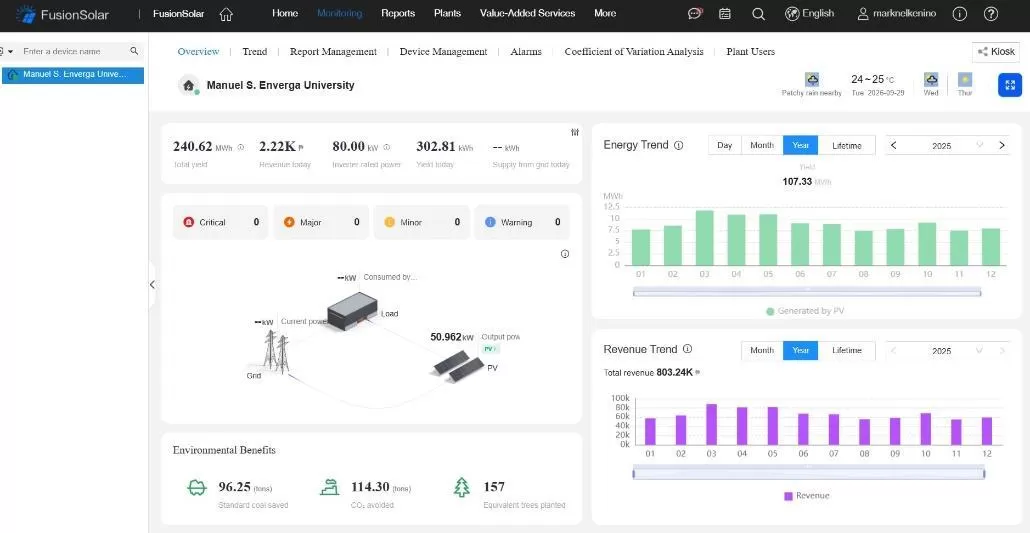Click Thursday's weather forecast icon

[965, 80]
